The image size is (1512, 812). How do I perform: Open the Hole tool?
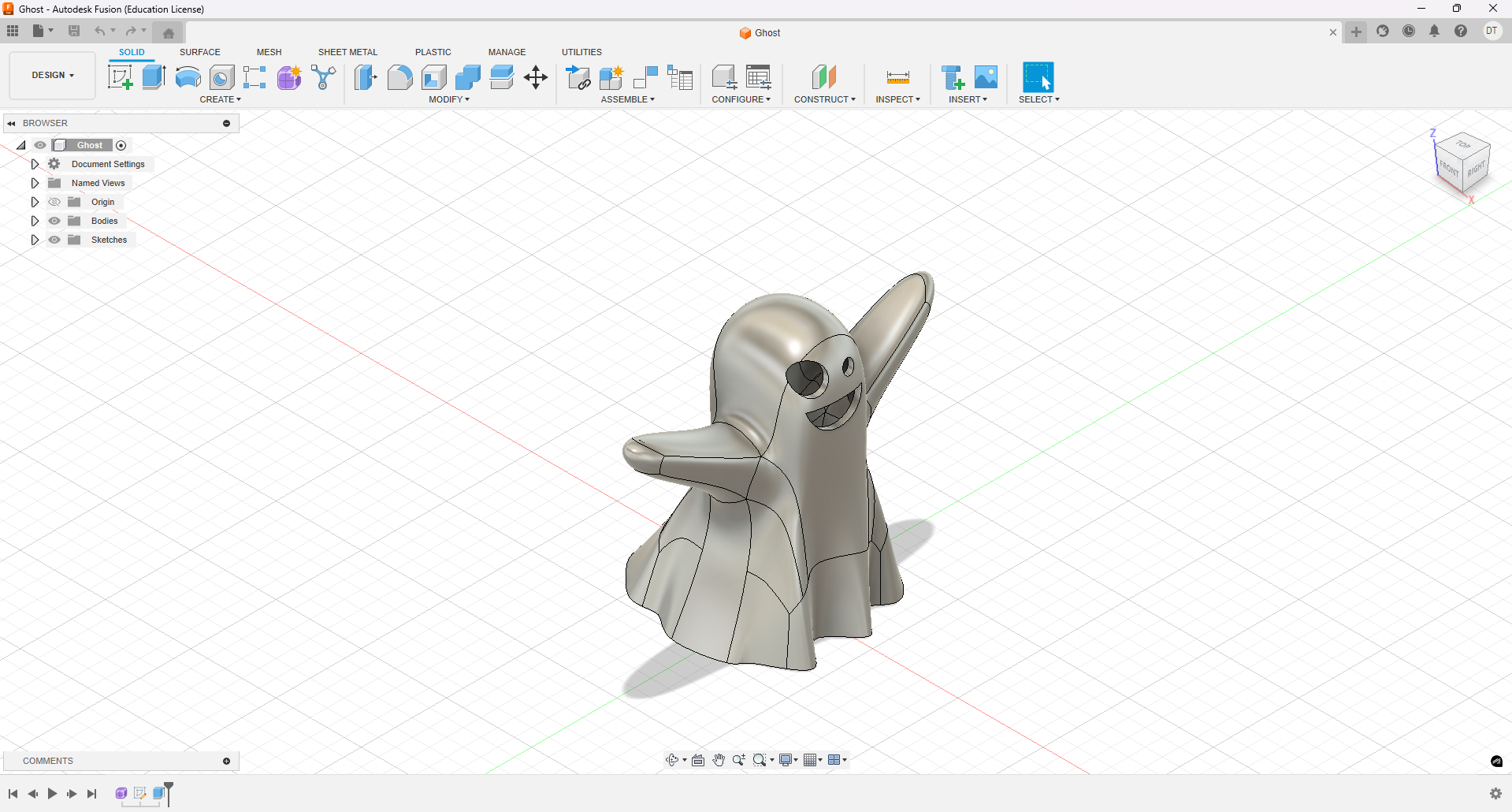tap(221, 76)
